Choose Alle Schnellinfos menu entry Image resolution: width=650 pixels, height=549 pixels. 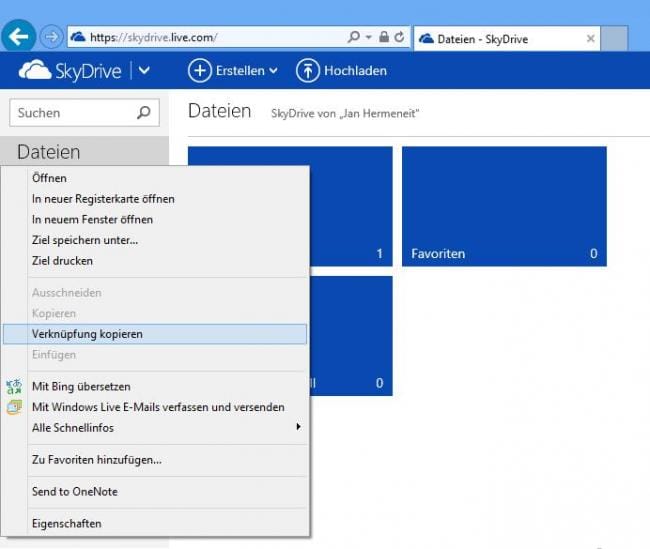(155, 428)
